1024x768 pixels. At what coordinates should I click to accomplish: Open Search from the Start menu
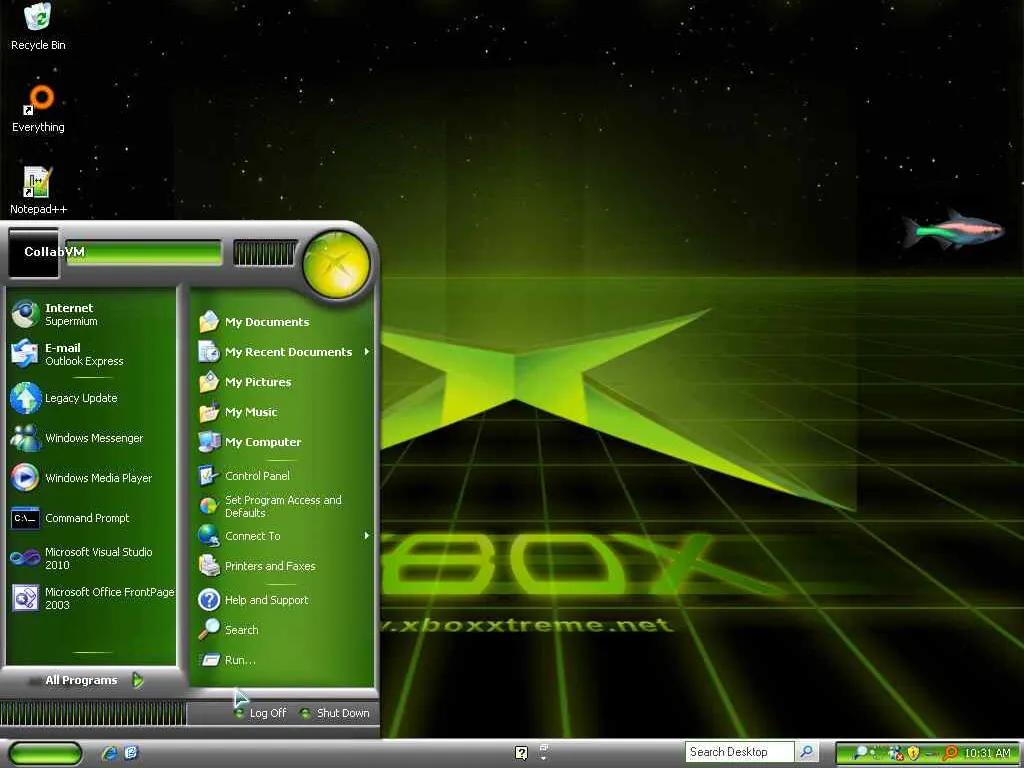point(283,630)
